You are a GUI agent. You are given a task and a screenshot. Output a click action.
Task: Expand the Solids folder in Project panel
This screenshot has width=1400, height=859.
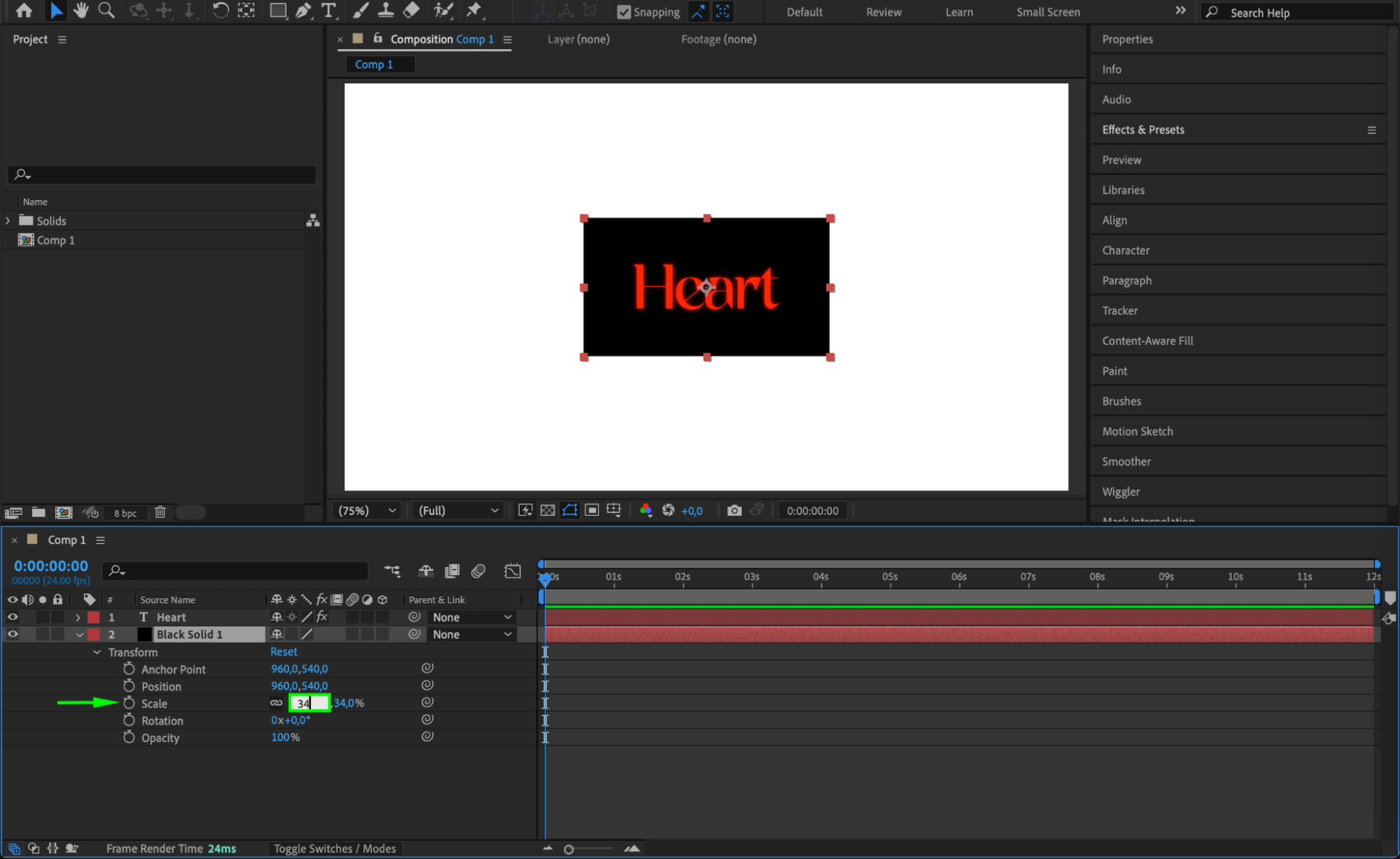click(x=8, y=221)
